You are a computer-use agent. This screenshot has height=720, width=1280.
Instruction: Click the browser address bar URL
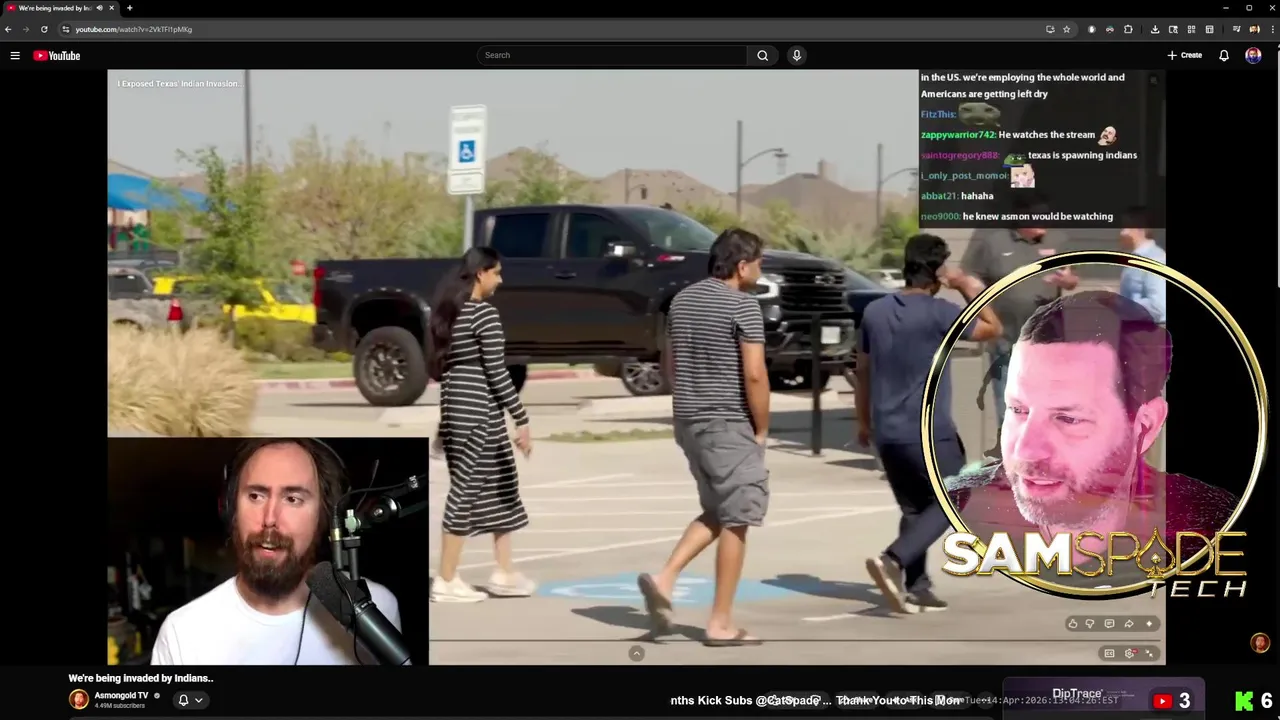[x=134, y=29]
